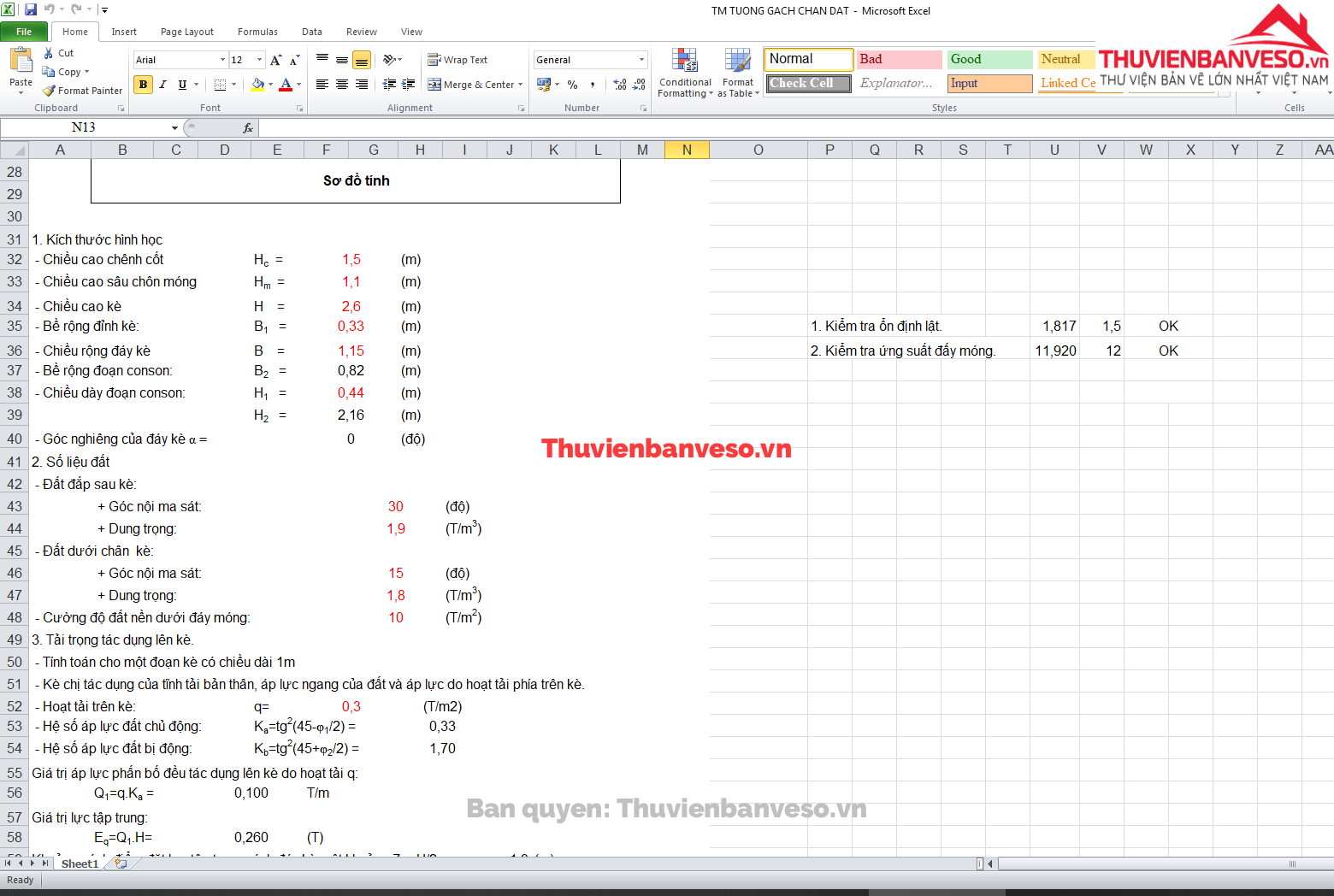Apply the percent style format
This screenshot has height=896, width=1334.
point(572,85)
